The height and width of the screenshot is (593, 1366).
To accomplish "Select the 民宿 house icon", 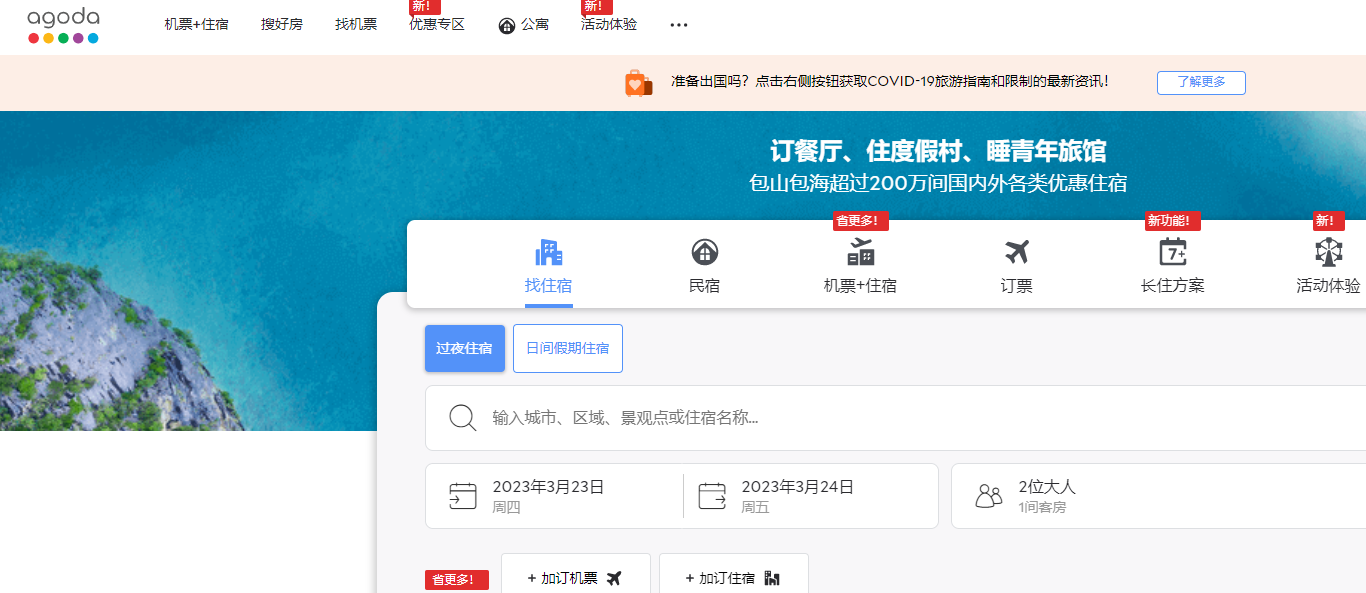I will 704,252.
